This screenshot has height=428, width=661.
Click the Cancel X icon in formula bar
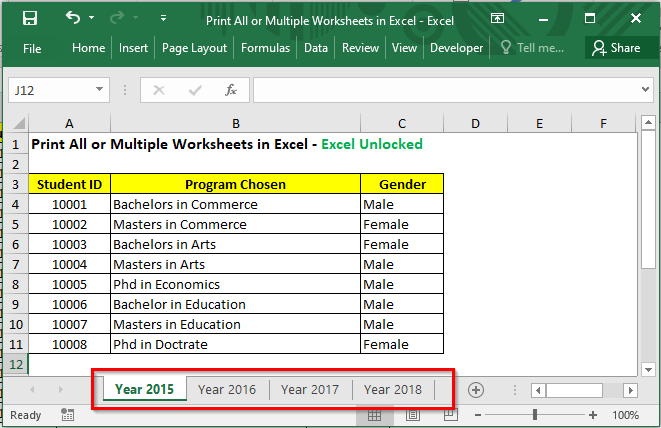coord(159,90)
